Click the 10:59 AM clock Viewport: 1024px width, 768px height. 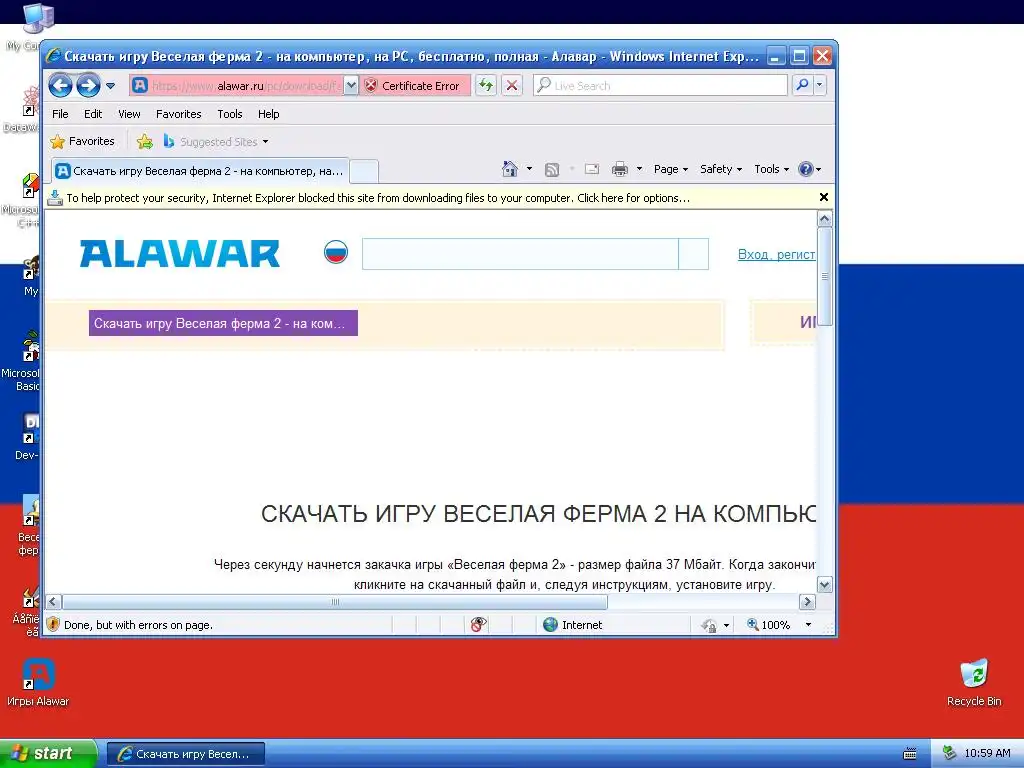point(987,754)
